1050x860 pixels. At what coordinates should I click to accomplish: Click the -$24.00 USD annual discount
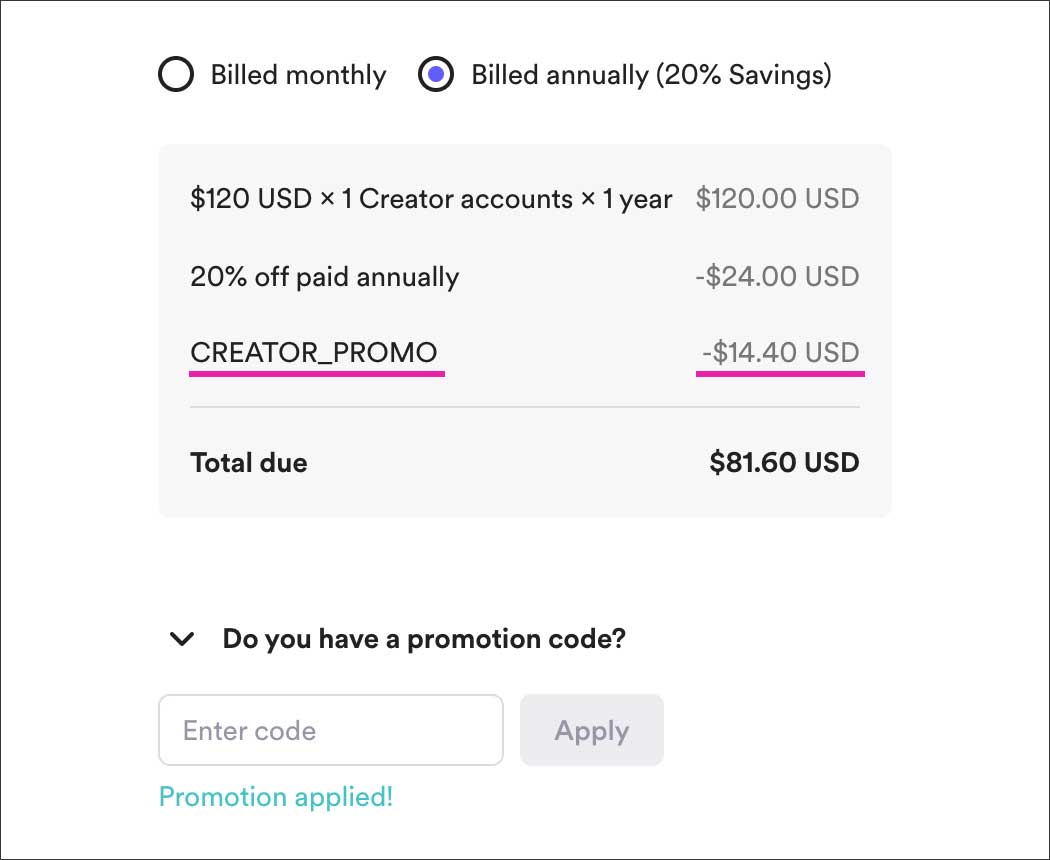777,276
